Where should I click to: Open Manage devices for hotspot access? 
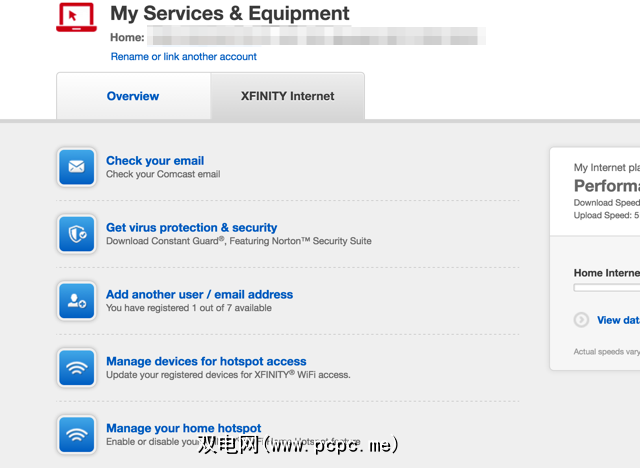[206, 361]
